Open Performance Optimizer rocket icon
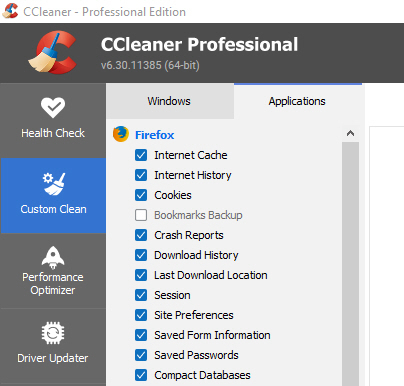 pos(53,258)
